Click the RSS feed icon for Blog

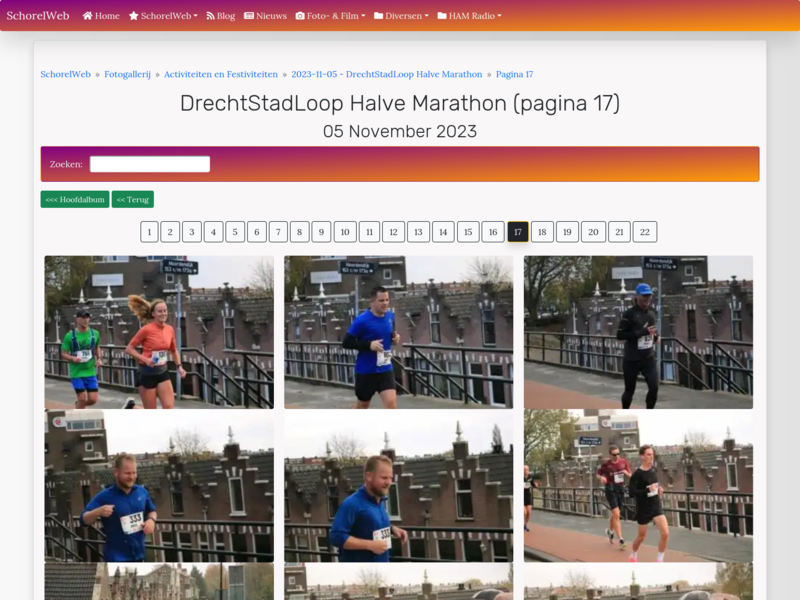[x=210, y=16]
